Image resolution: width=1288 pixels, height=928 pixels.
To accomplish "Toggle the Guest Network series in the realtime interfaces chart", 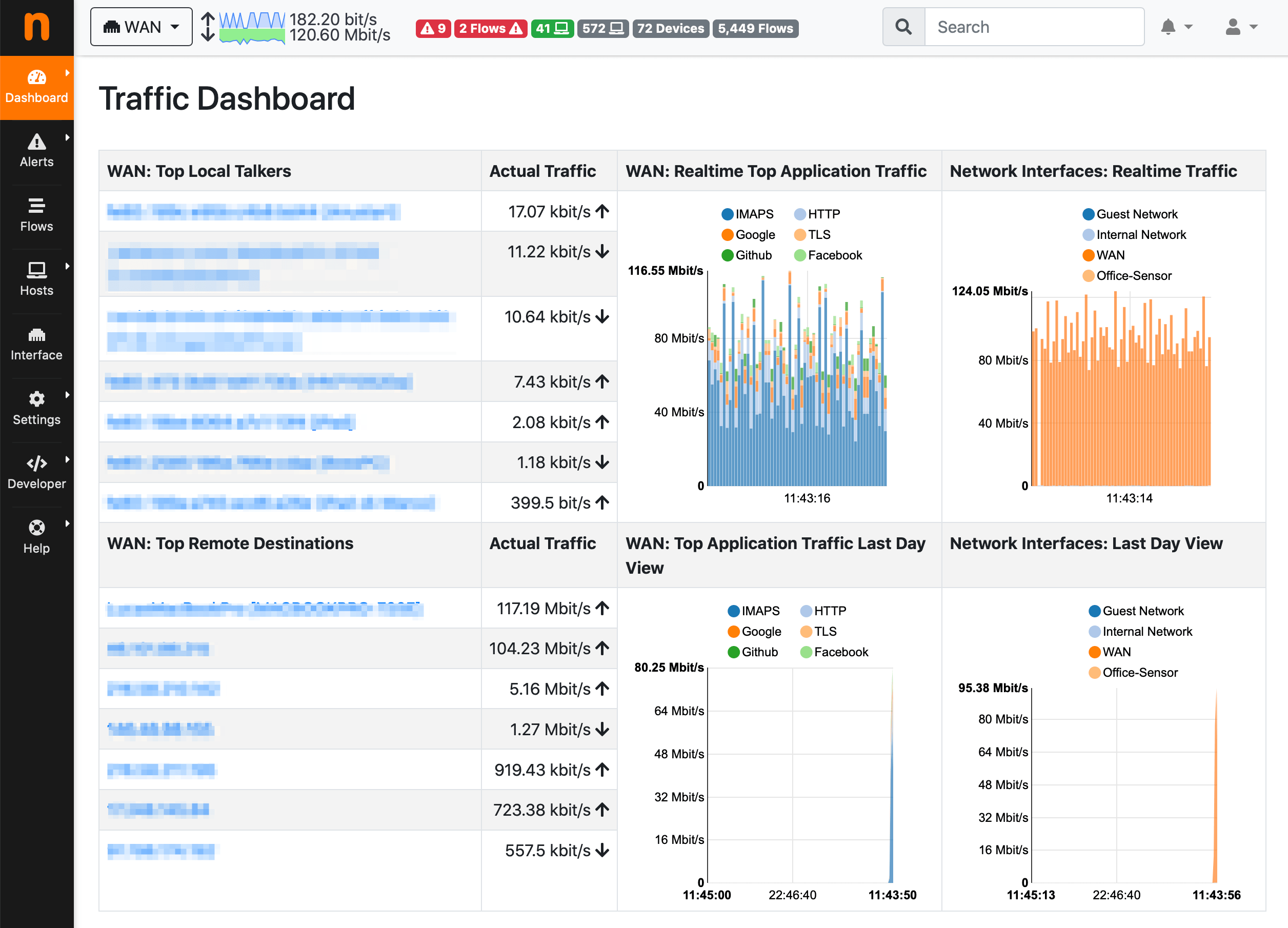I will click(x=1130, y=214).
